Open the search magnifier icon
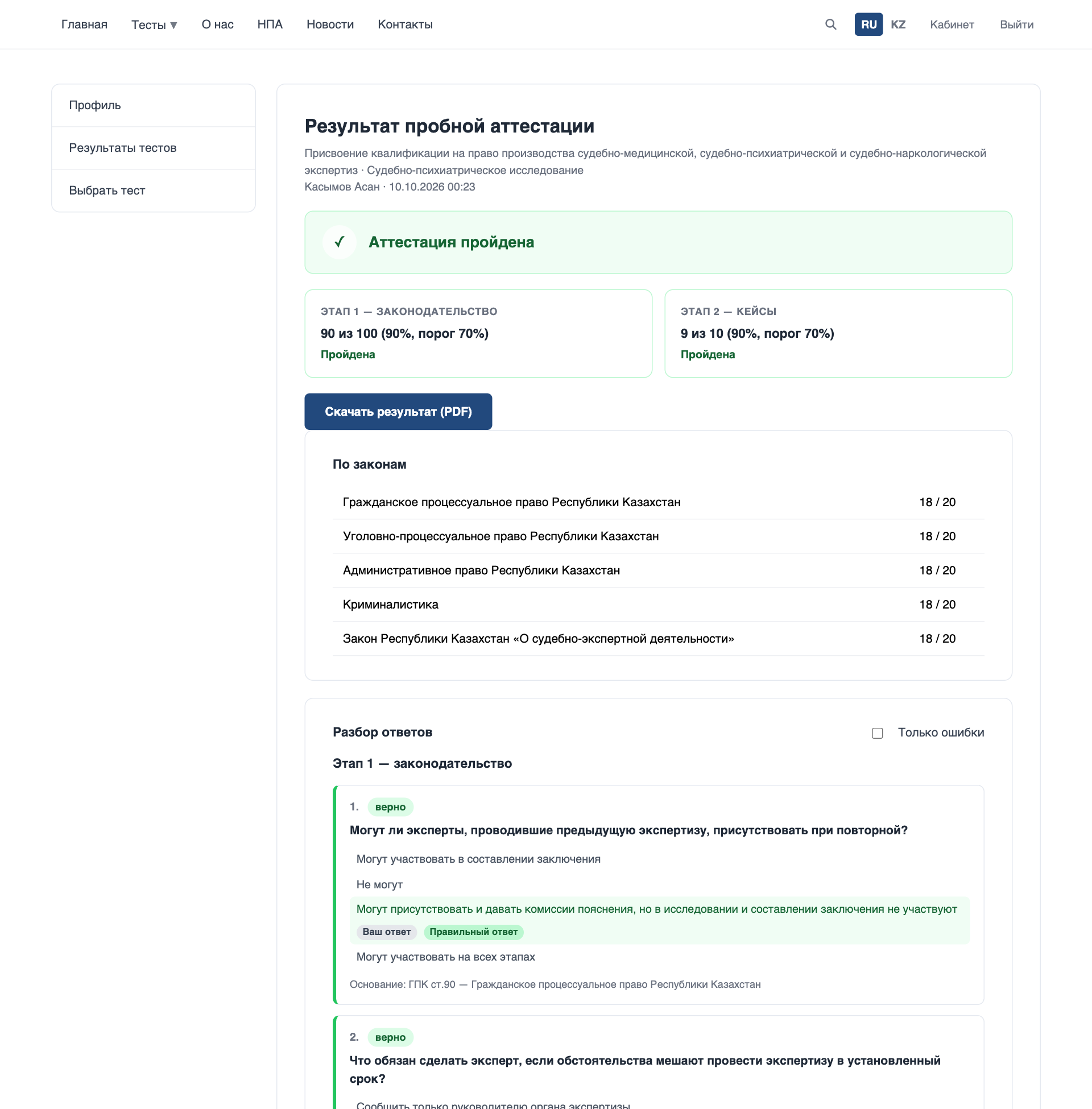1092x1109 pixels. [830, 24]
